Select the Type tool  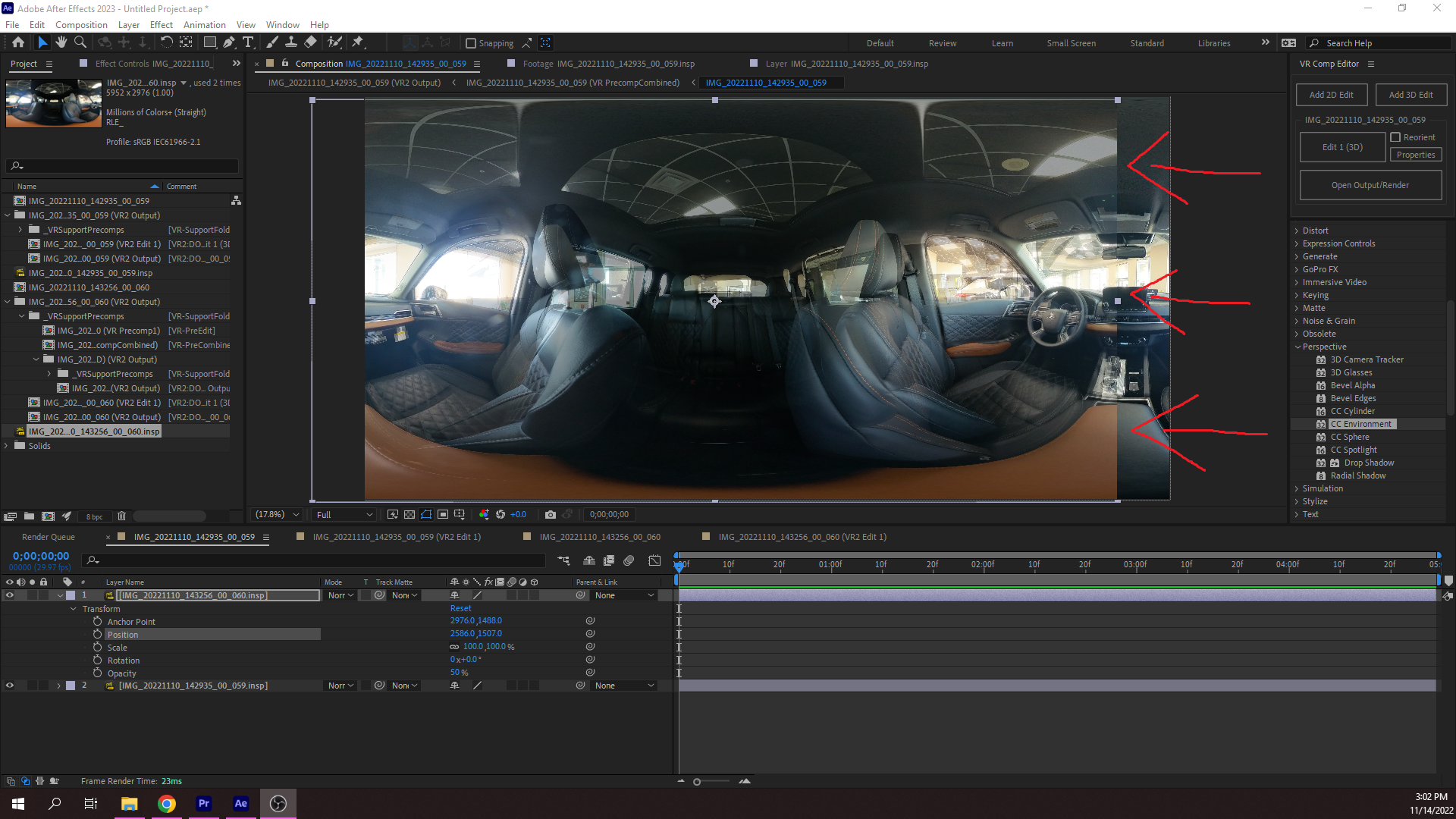[249, 42]
